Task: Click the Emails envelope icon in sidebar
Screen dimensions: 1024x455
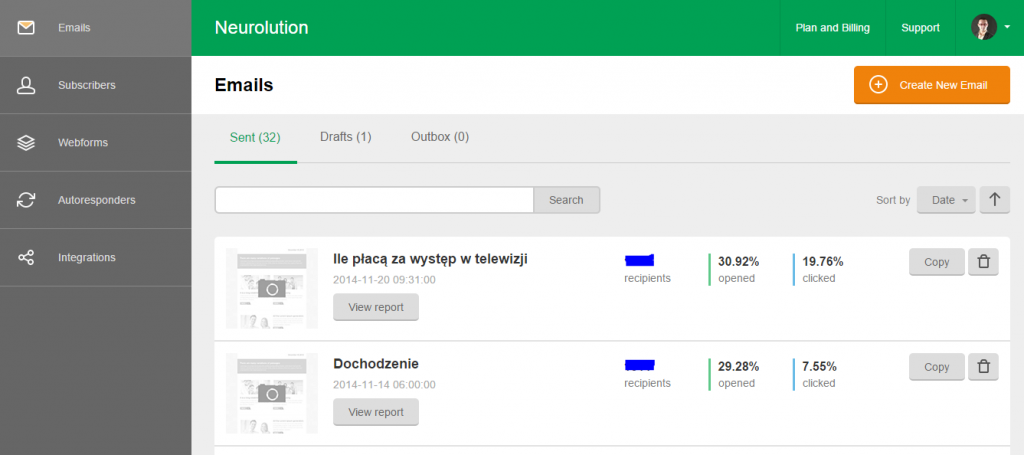Action: click(x=26, y=28)
